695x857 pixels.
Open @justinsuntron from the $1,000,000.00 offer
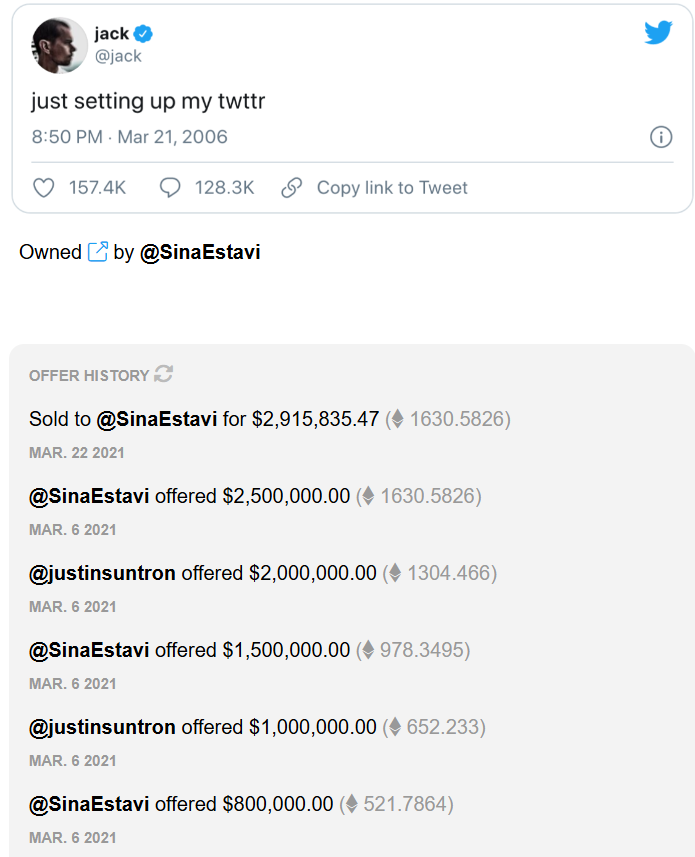102,727
